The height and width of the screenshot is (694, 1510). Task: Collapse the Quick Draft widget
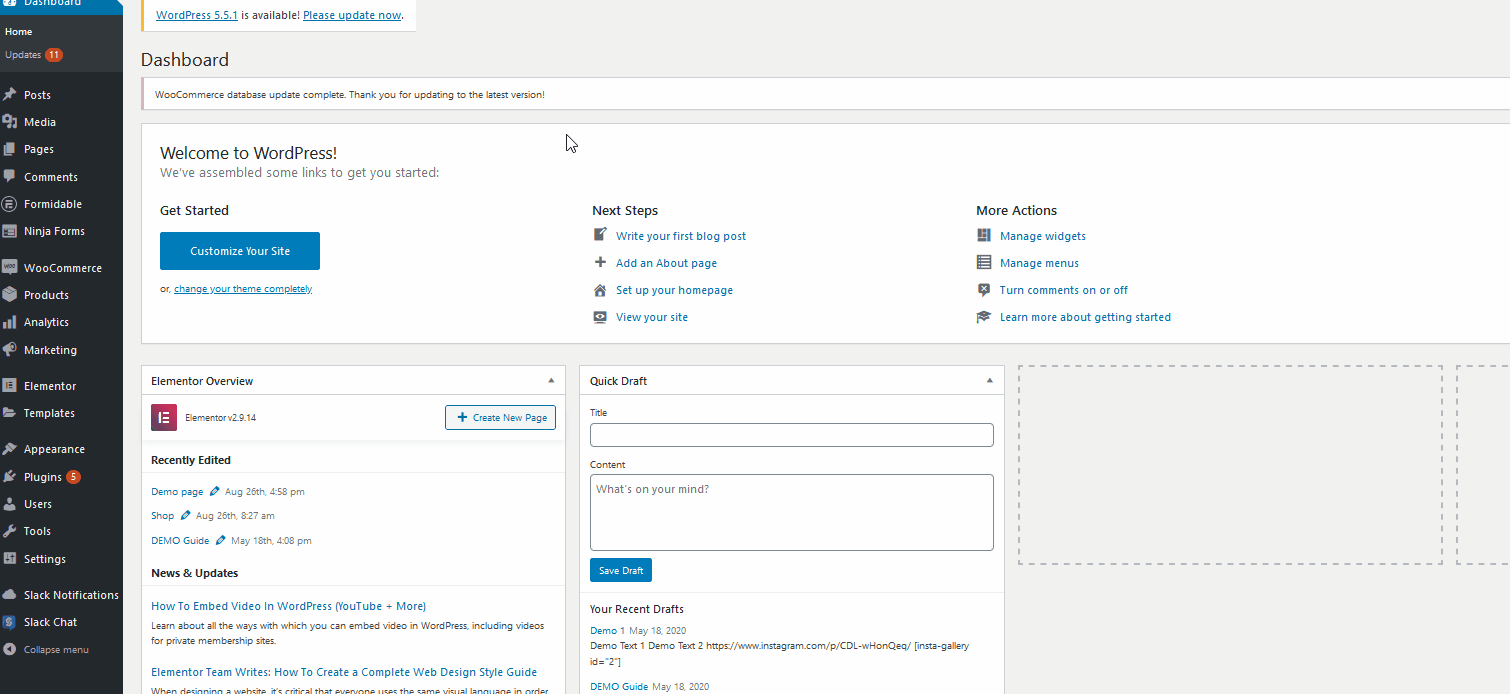[989, 381]
